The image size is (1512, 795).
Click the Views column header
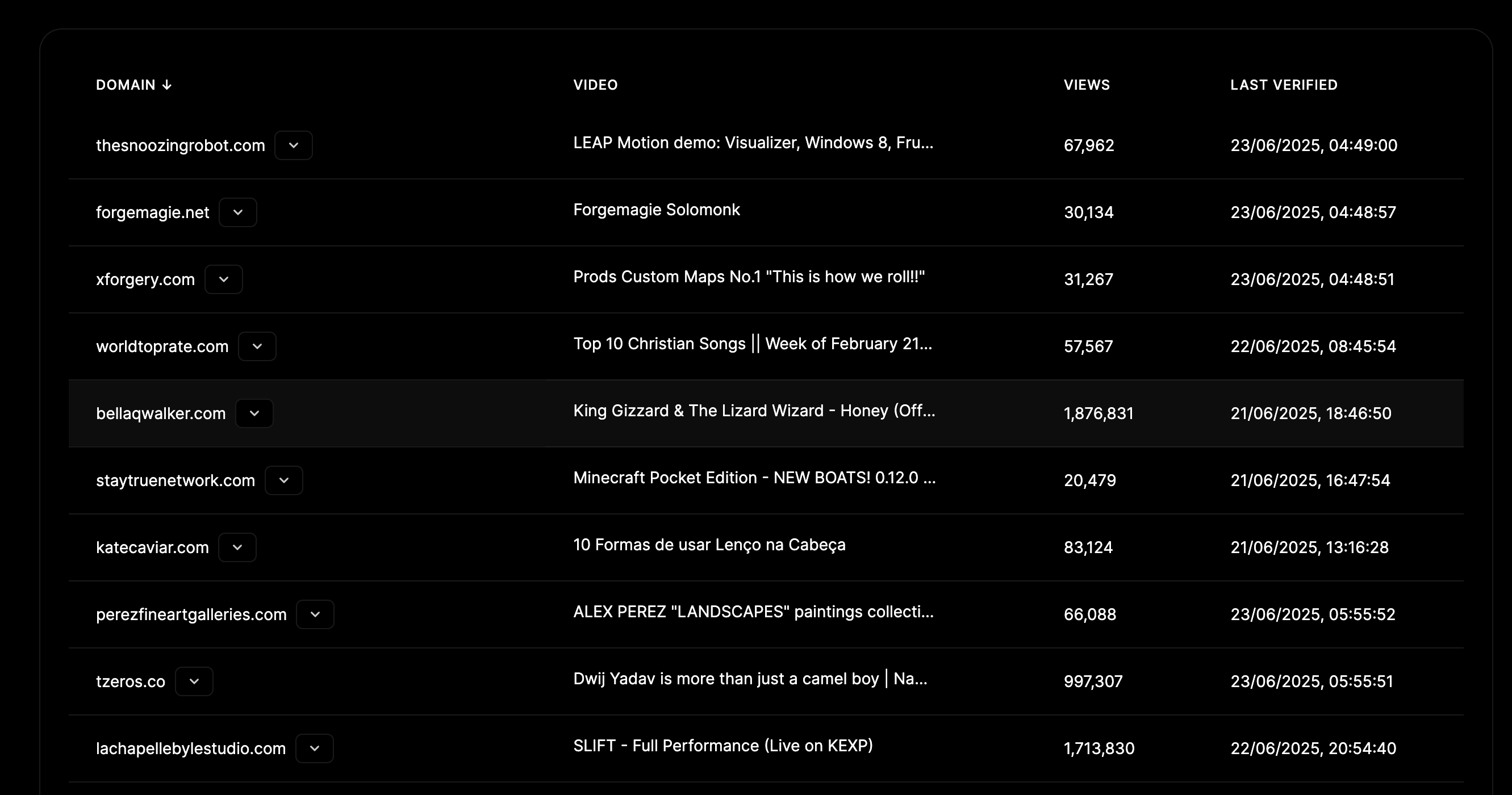point(1087,85)
